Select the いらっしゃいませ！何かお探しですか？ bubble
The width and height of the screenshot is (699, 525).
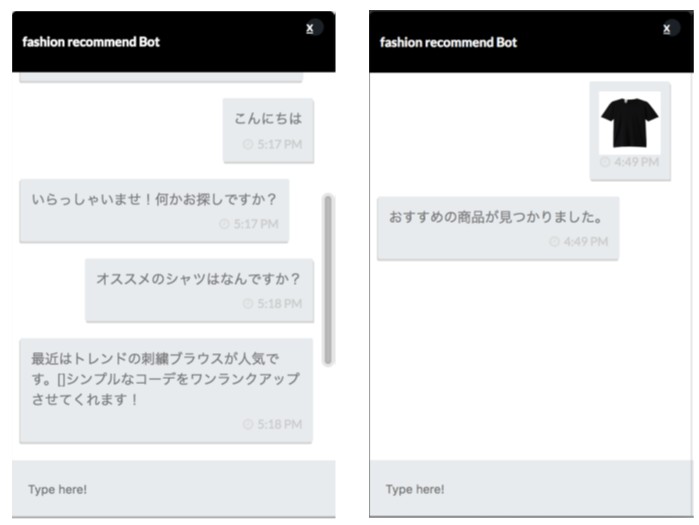pos(154,211)
